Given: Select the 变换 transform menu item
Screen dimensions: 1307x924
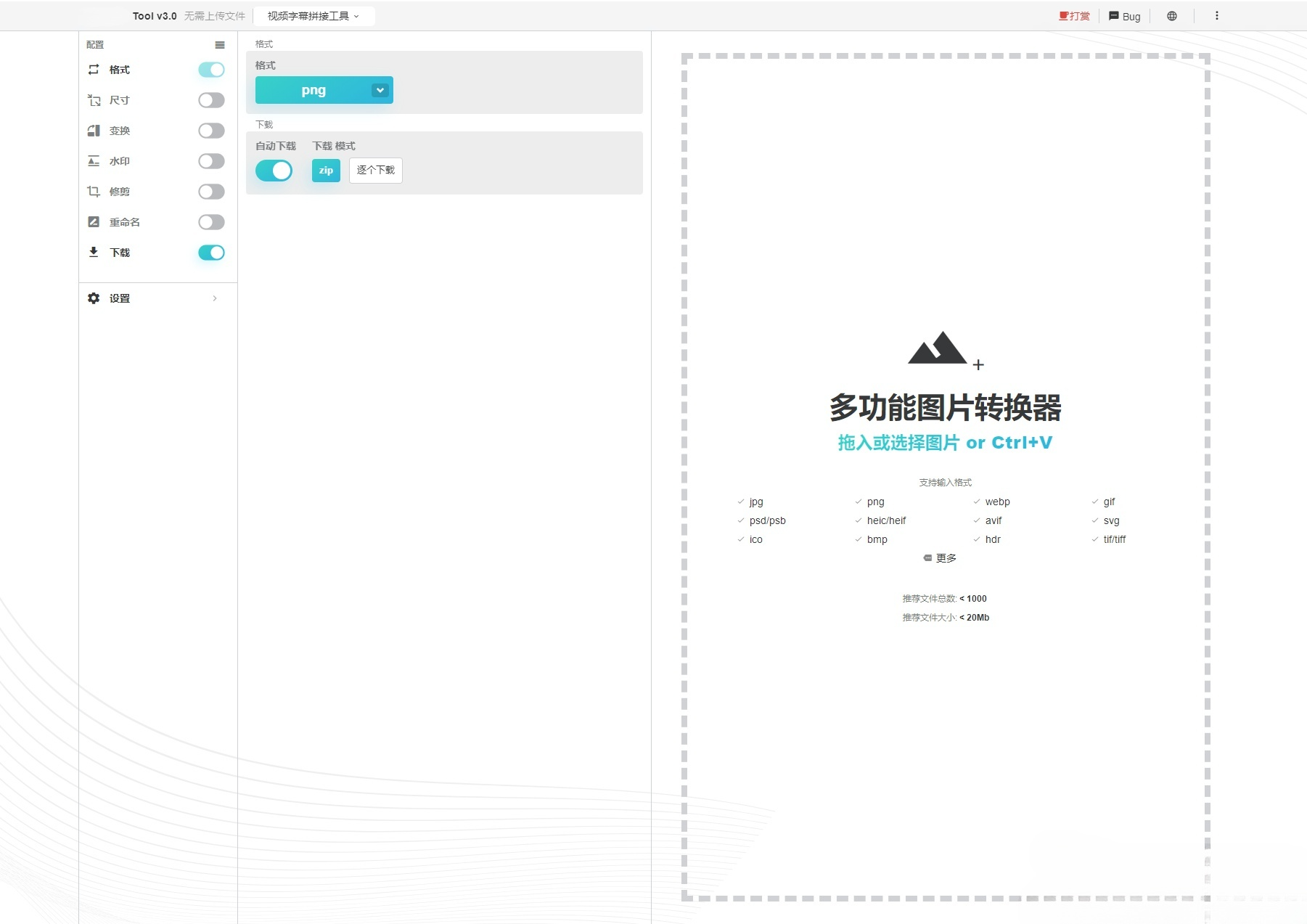Looking at the screenshot, I should [120, 131].
